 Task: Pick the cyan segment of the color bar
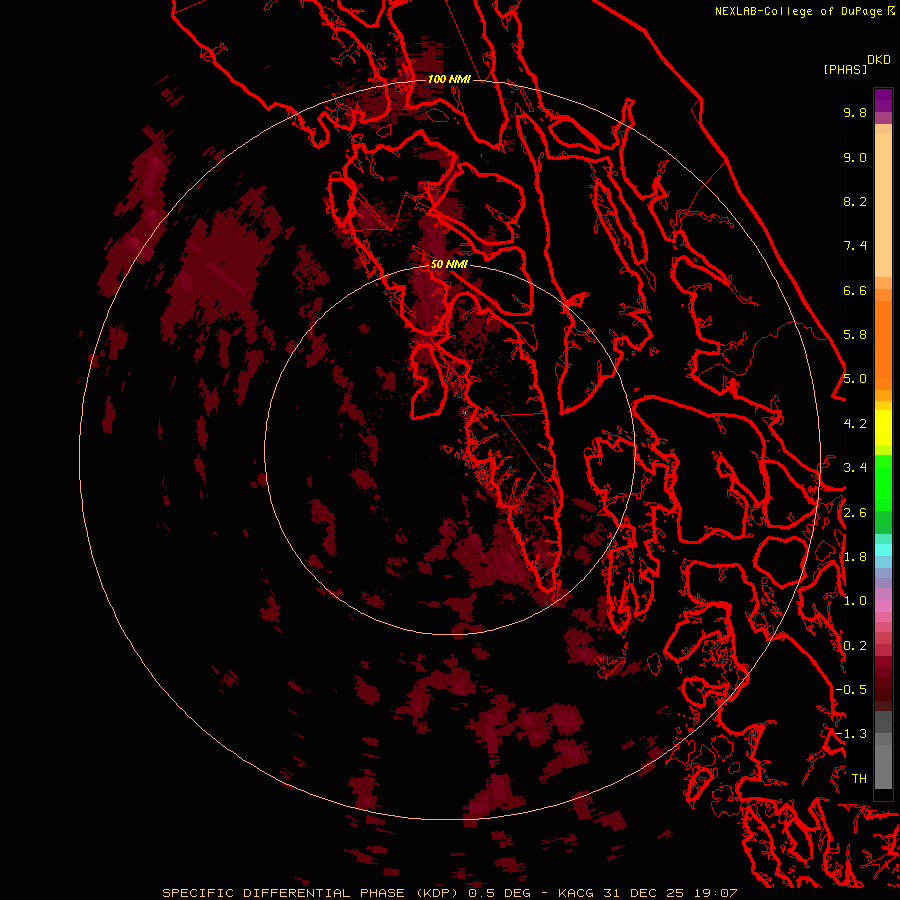[883, 549]
